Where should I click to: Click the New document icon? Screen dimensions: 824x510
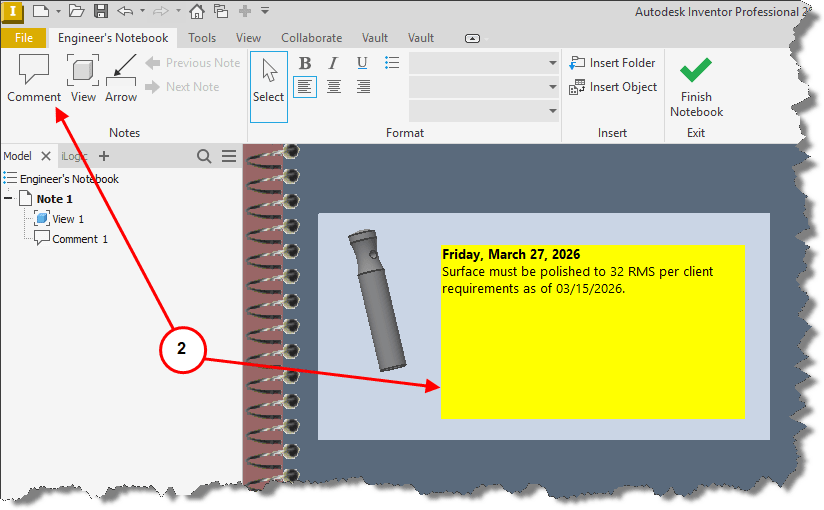pyautogui.click(x=41, y=11)
